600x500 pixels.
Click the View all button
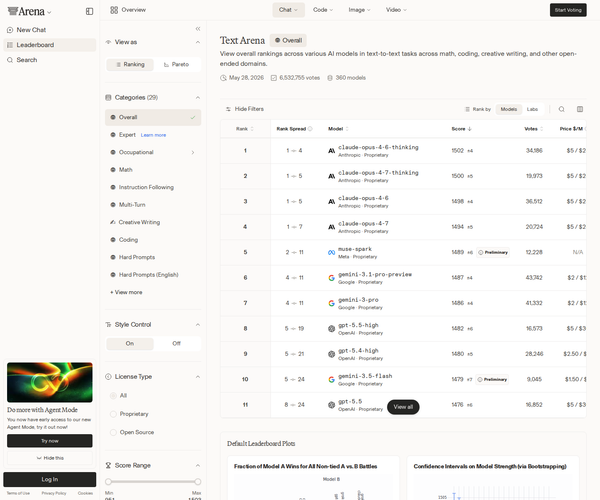coord(403,407)
